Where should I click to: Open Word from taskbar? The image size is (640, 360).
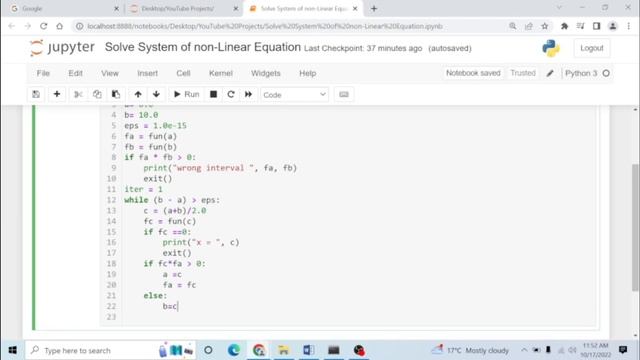click(309, 350)
